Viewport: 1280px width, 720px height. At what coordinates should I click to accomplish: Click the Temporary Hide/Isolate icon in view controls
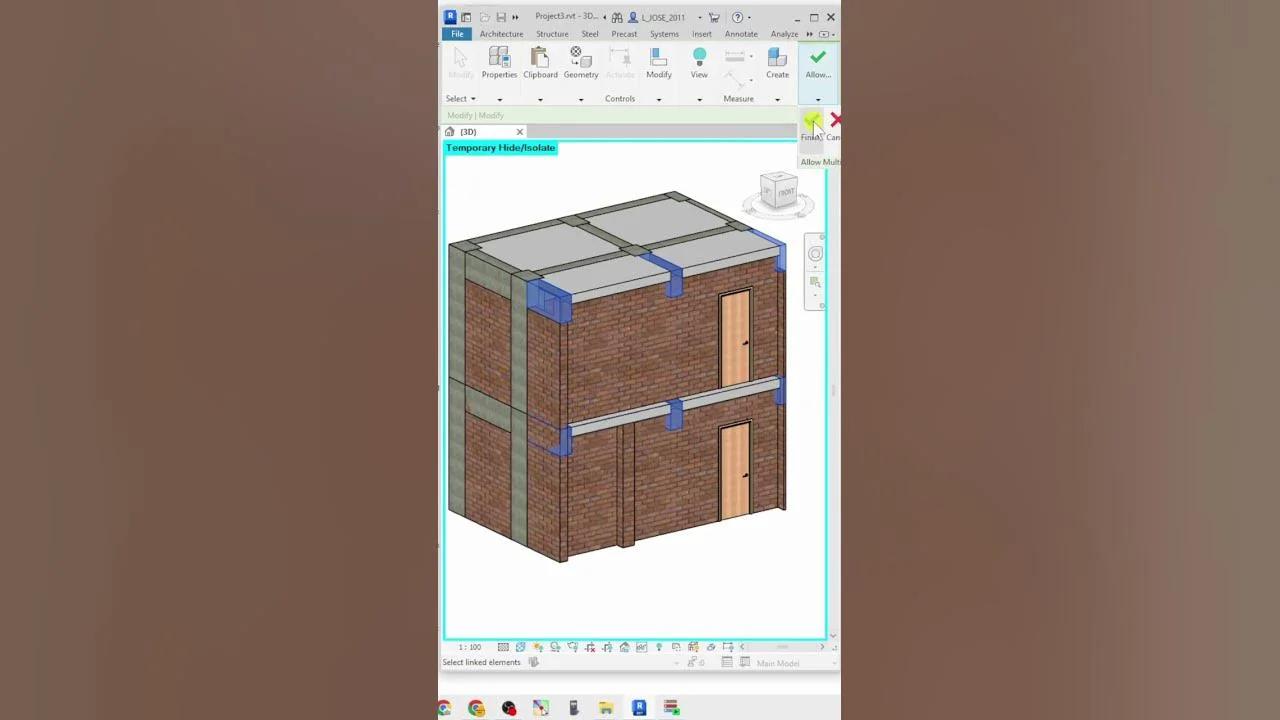tap(641, 647)
